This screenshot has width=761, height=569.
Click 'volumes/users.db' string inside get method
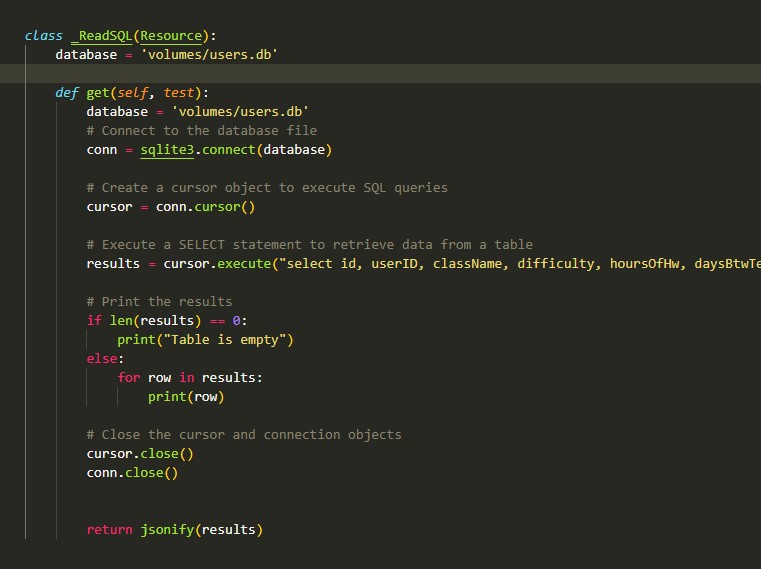[x=240, y=112]
